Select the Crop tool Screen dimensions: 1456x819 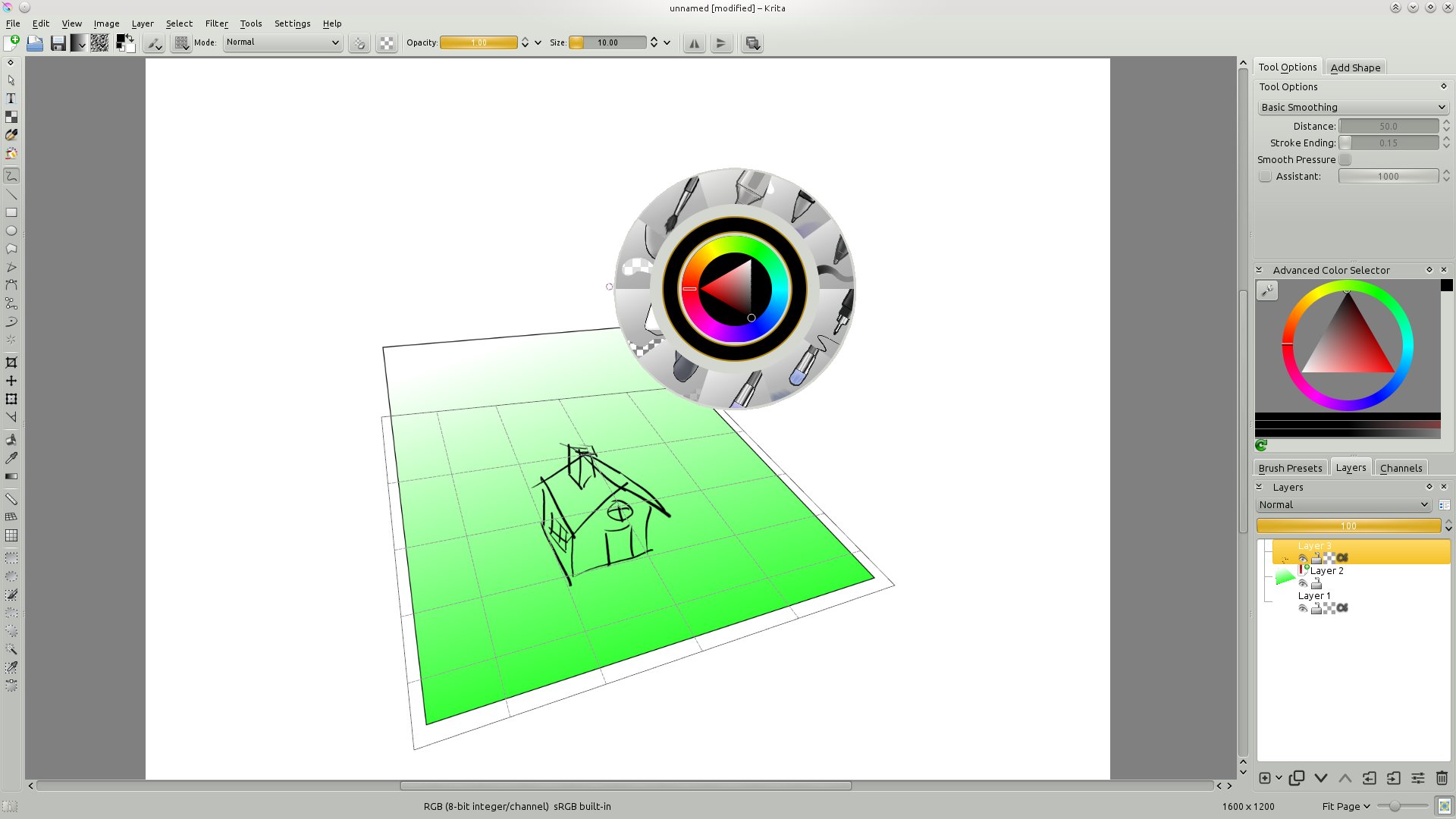coord(11,362)
